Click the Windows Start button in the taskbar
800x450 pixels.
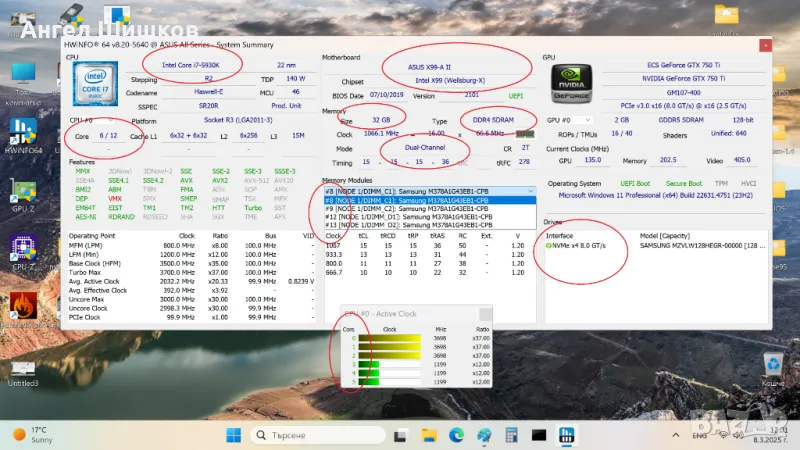click(232, 435)
